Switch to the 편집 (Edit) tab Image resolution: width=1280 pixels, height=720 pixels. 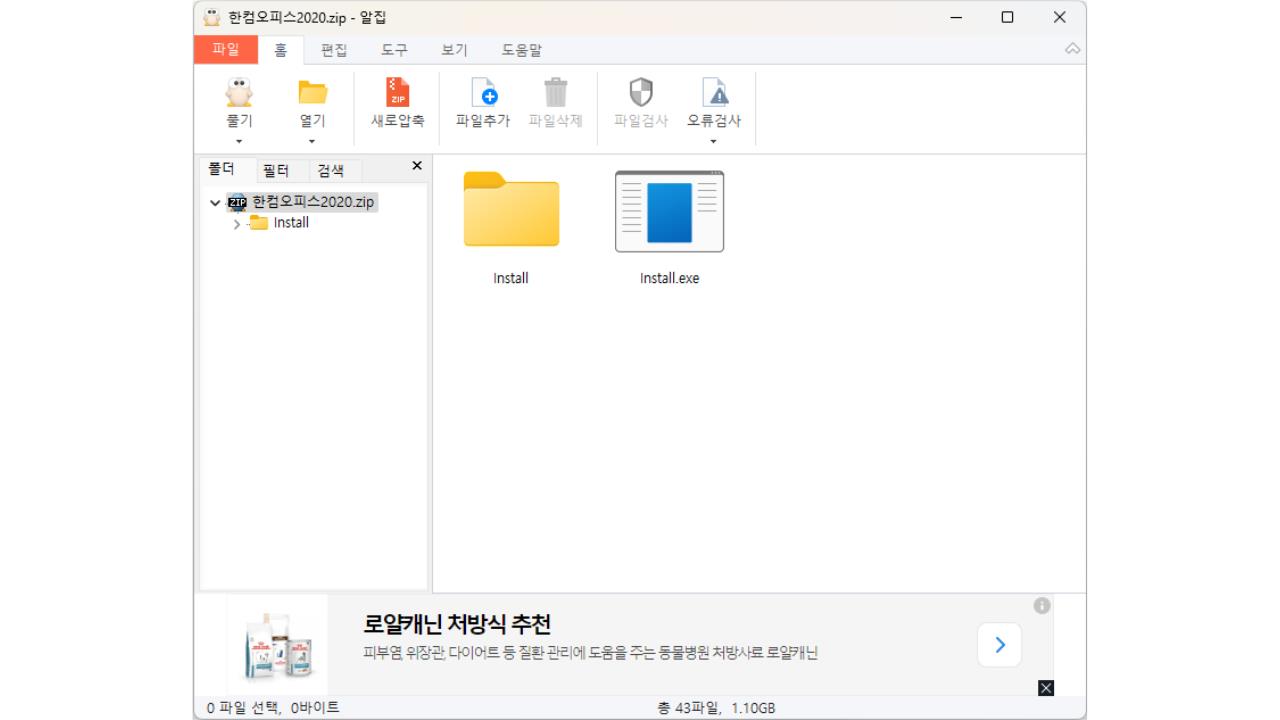[x=333, y=50]
